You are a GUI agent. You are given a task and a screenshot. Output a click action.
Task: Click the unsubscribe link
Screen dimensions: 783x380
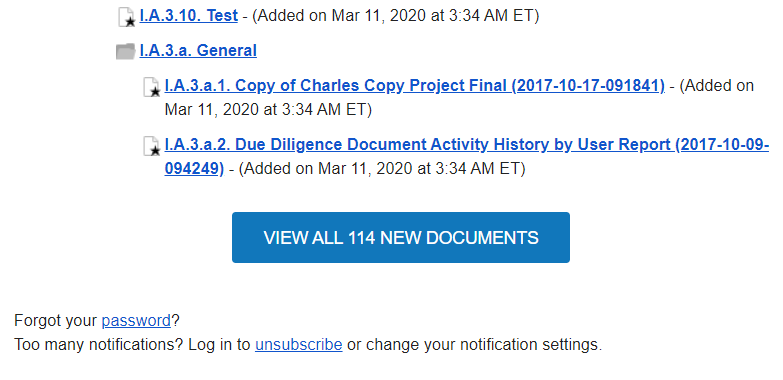(x=299, y=345)
